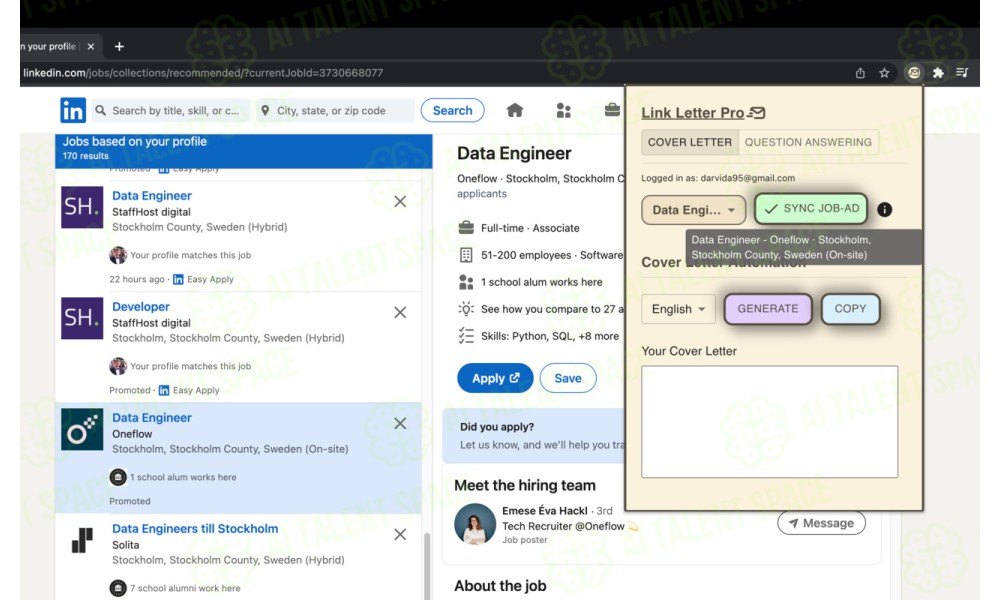Open the My Network people icon
Screen dimensions: 1000x600
pos(563,110)
